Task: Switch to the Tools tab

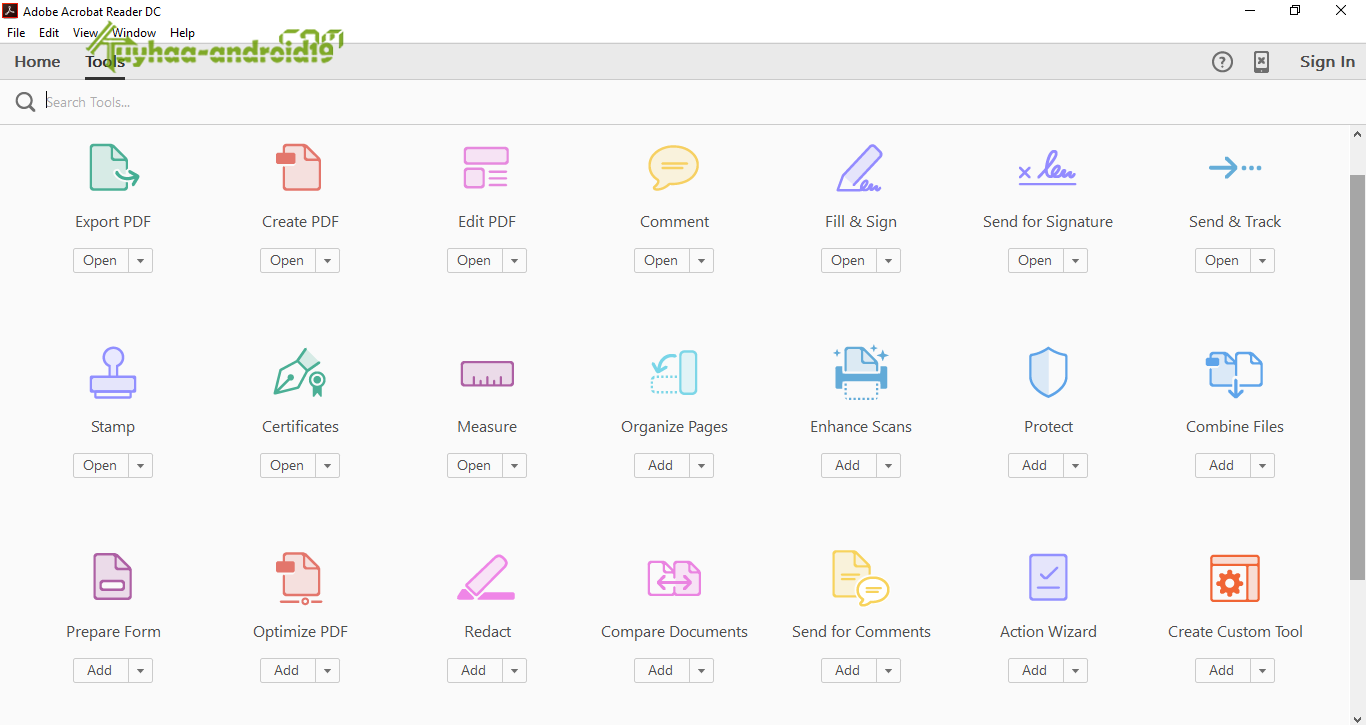Action: [x=105, y=62]
